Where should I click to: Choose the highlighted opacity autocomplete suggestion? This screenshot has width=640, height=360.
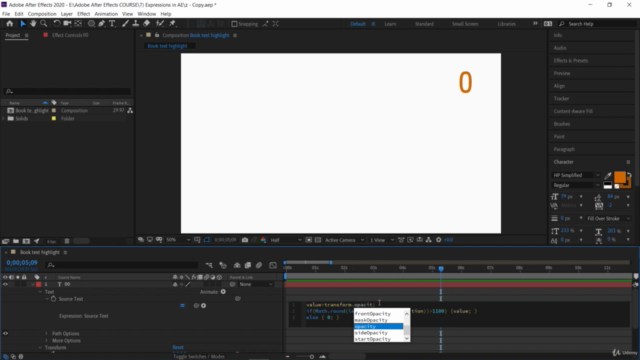pos(378,327)
